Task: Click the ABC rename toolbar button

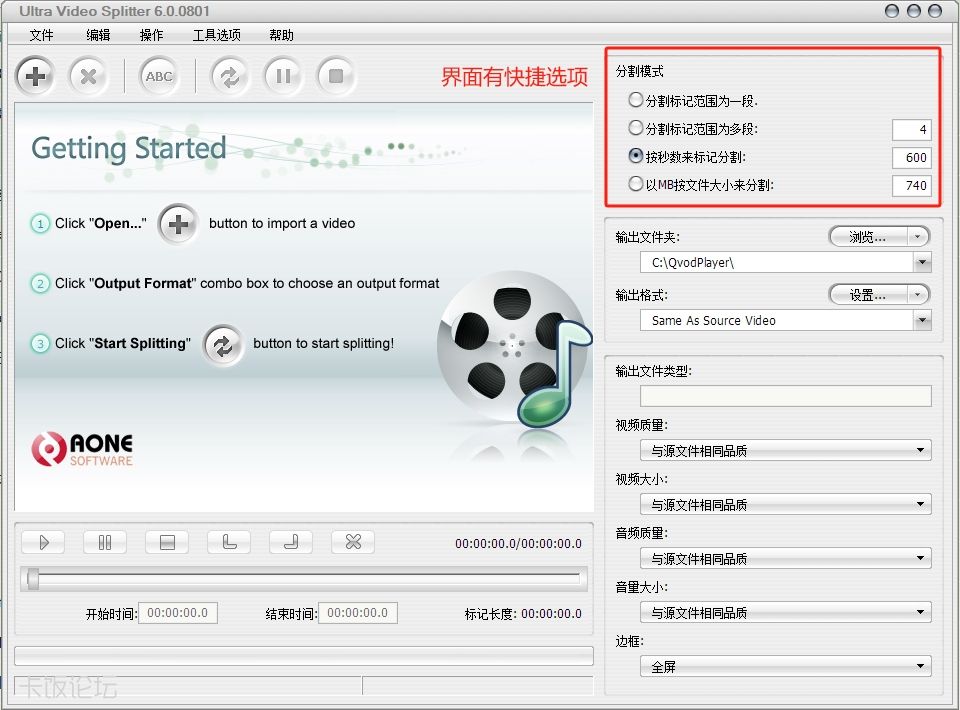Action: point(159,76)
